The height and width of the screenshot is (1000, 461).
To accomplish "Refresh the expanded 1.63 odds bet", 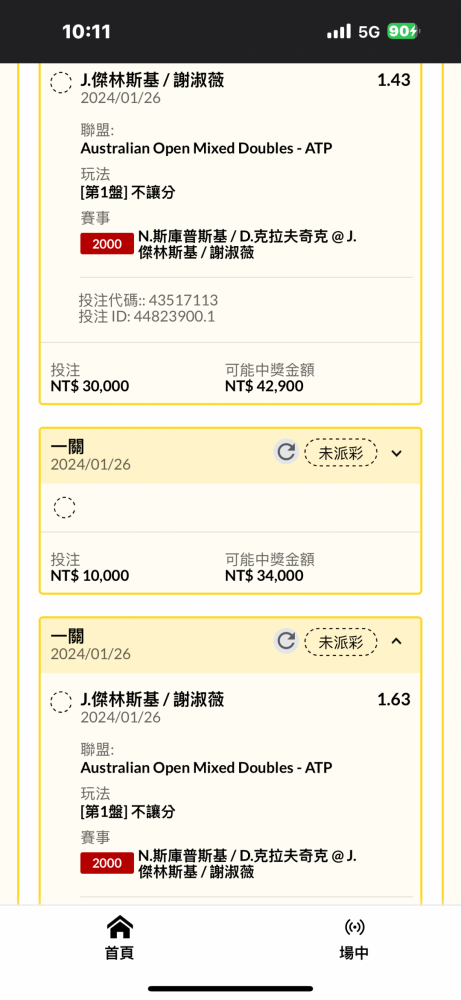I will (286, 641).
